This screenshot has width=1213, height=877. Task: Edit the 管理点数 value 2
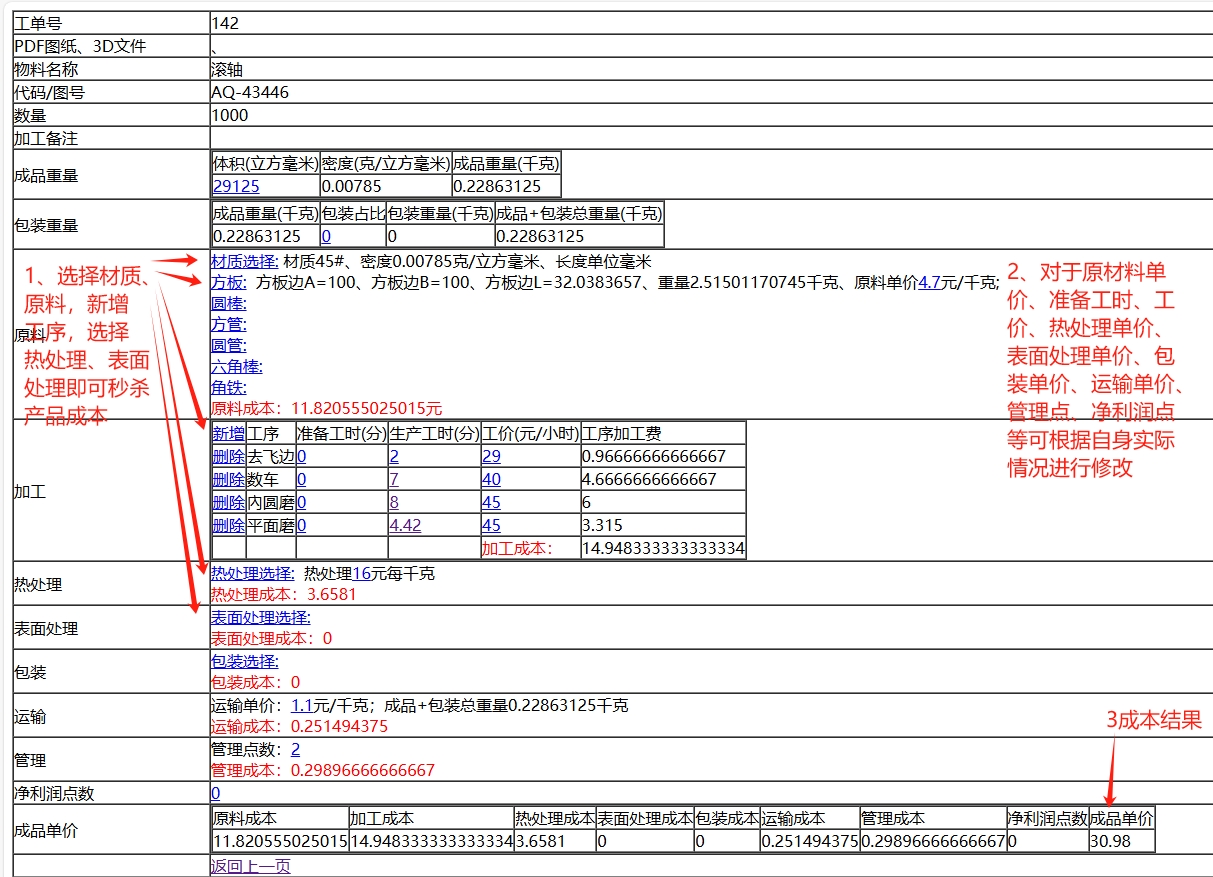(295, 749)
